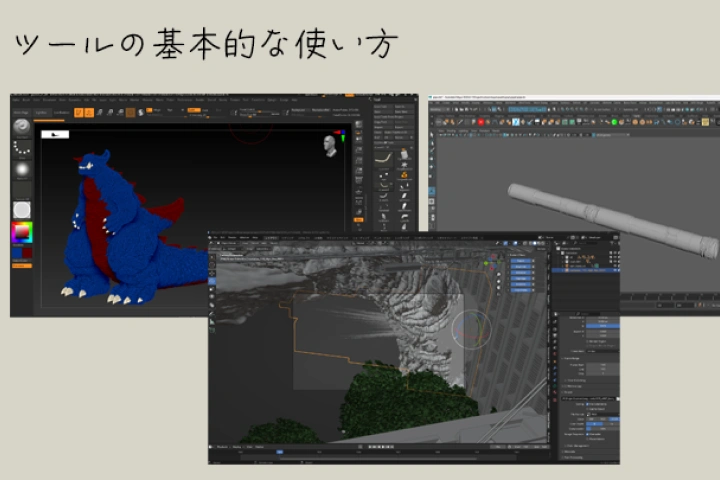Select the active Rotate tool in Blender
The height and width of the screenshot is (480, 720).
pyautogui.click(x=212, y=281)
